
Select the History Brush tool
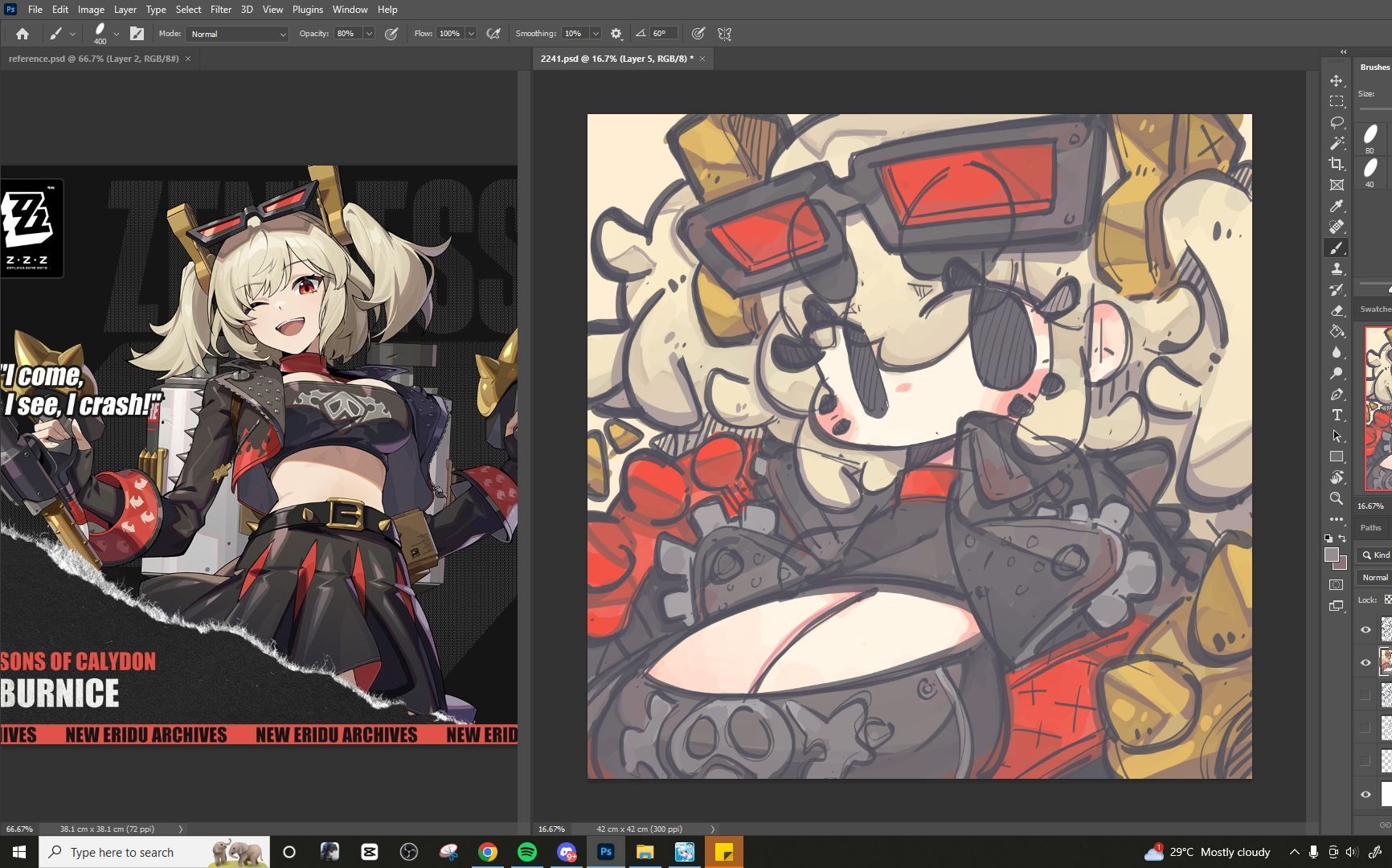coord(1337,290)
